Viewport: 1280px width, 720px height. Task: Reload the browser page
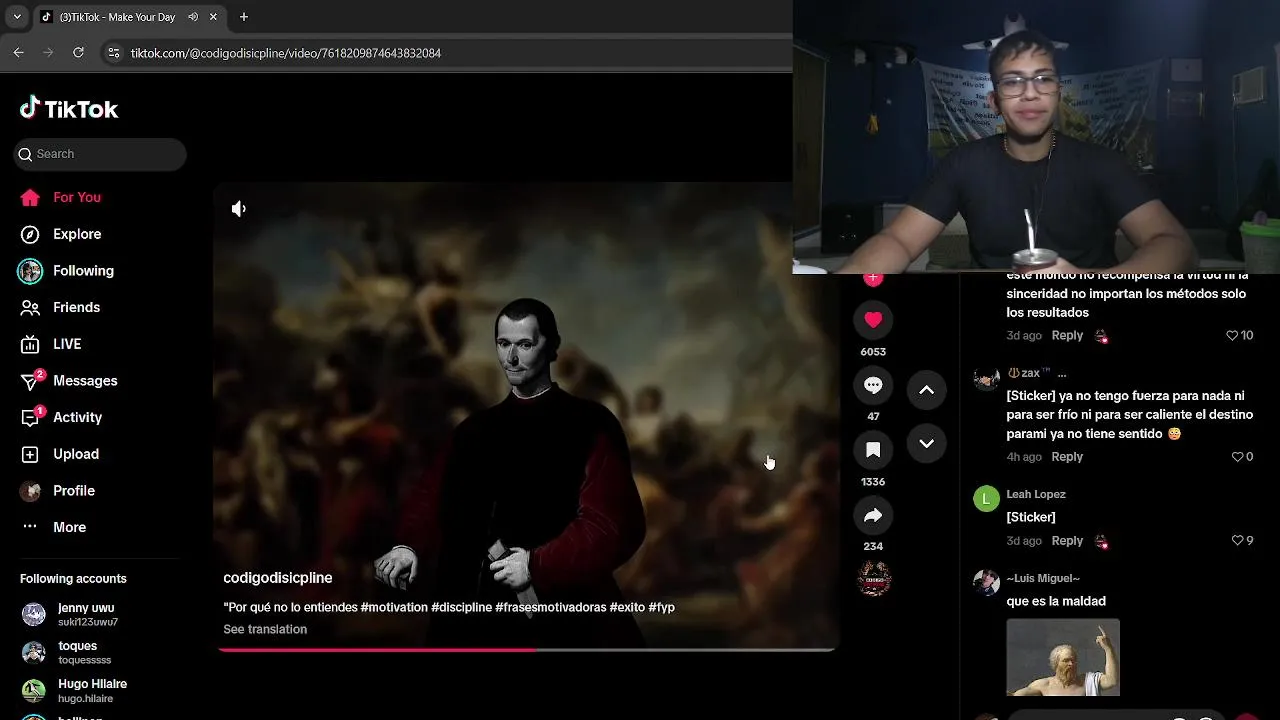click(78, 53)
